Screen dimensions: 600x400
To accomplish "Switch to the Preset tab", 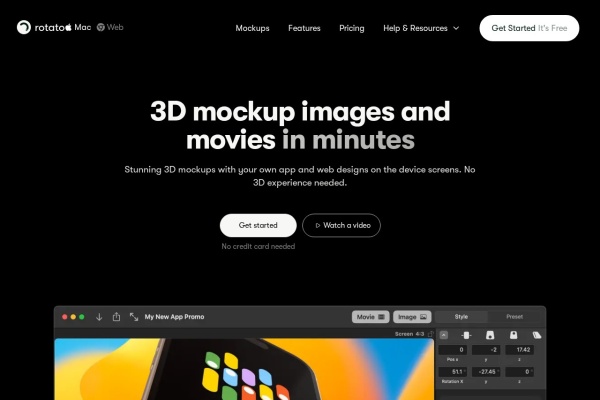I will point(515,317).
